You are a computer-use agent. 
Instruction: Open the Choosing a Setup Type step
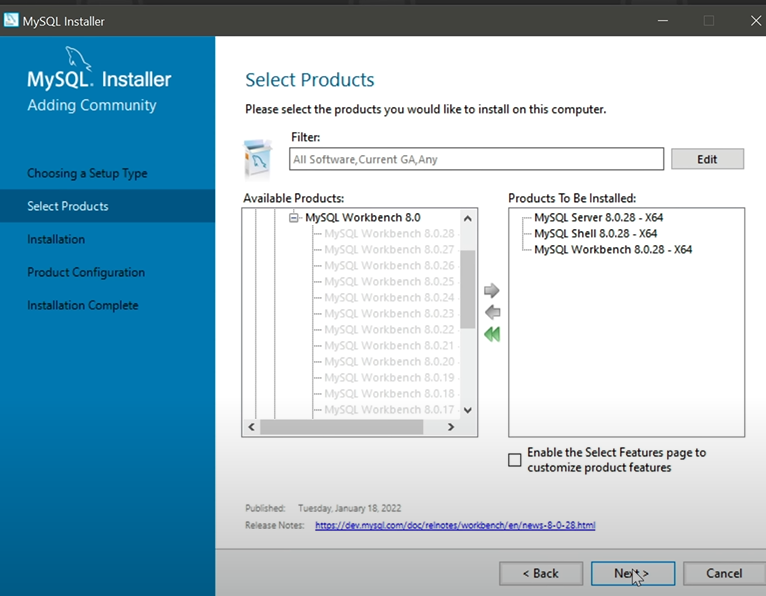point(87,173)
